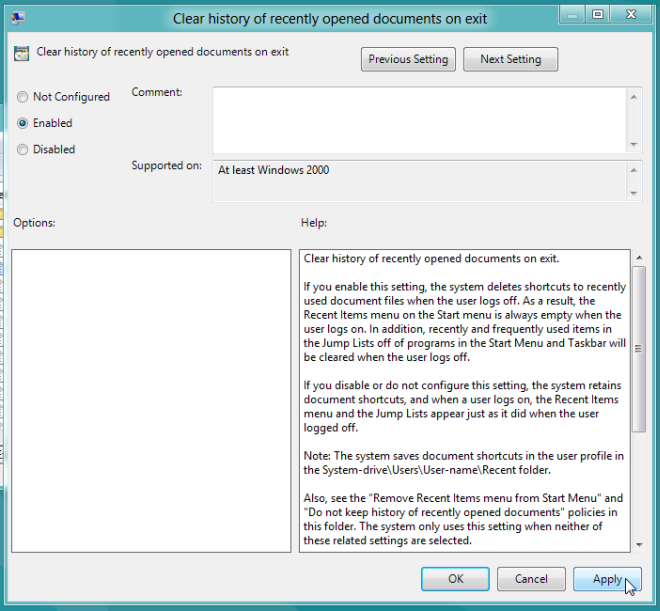Confirm with the OK button

[x=455, y=579]
